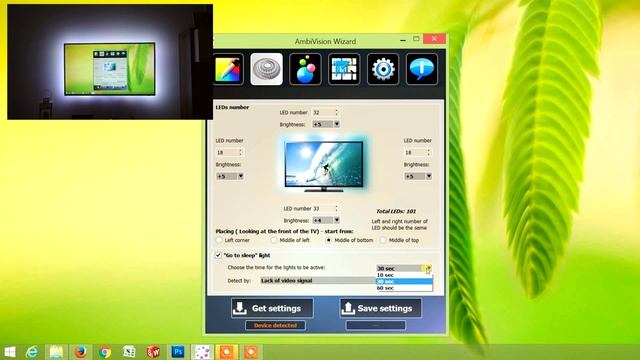
Task: Select the Middle of left radio button
Action: 274,240
